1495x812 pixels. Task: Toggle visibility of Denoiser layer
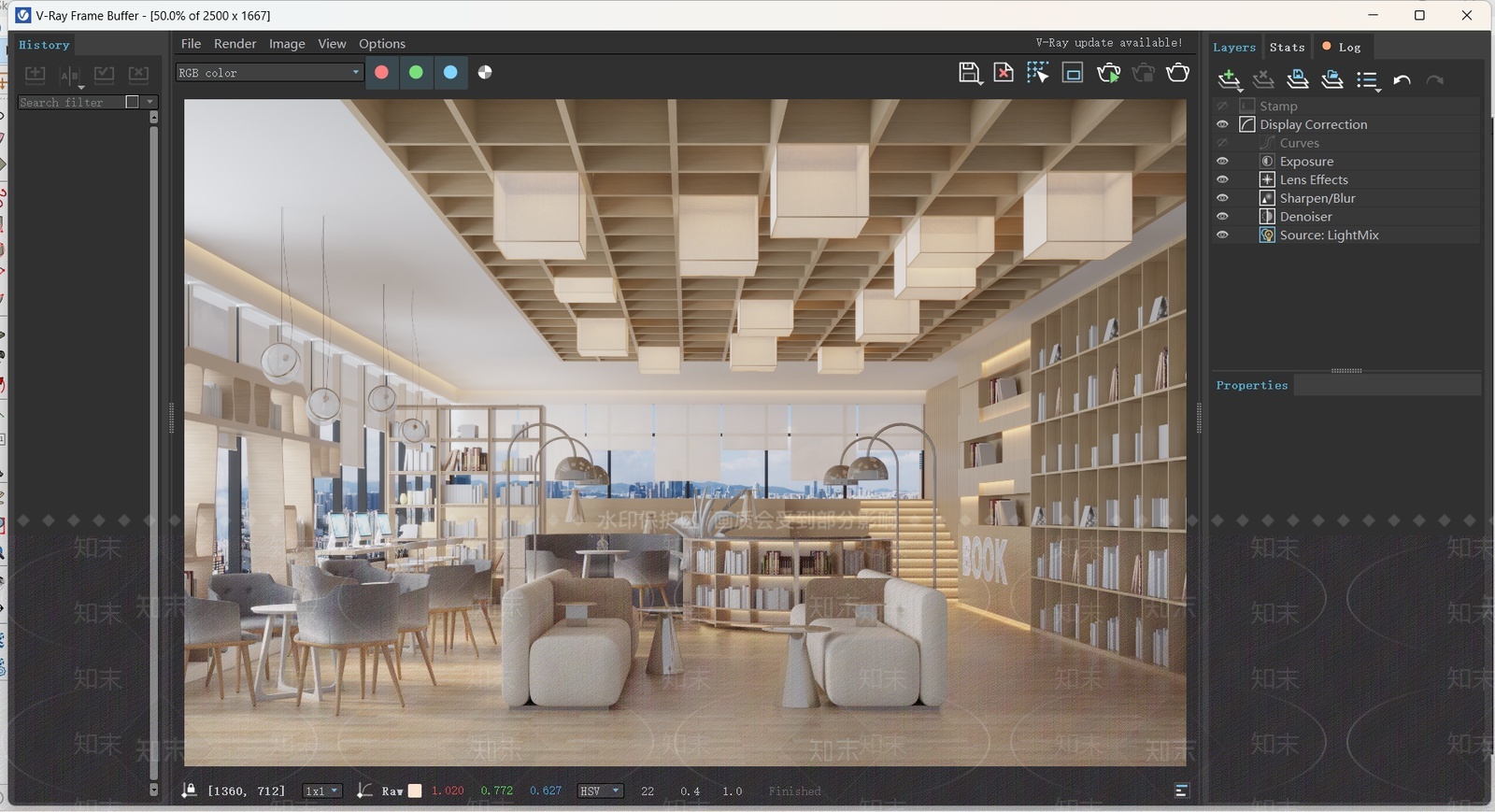click(x=1222, y=217)
